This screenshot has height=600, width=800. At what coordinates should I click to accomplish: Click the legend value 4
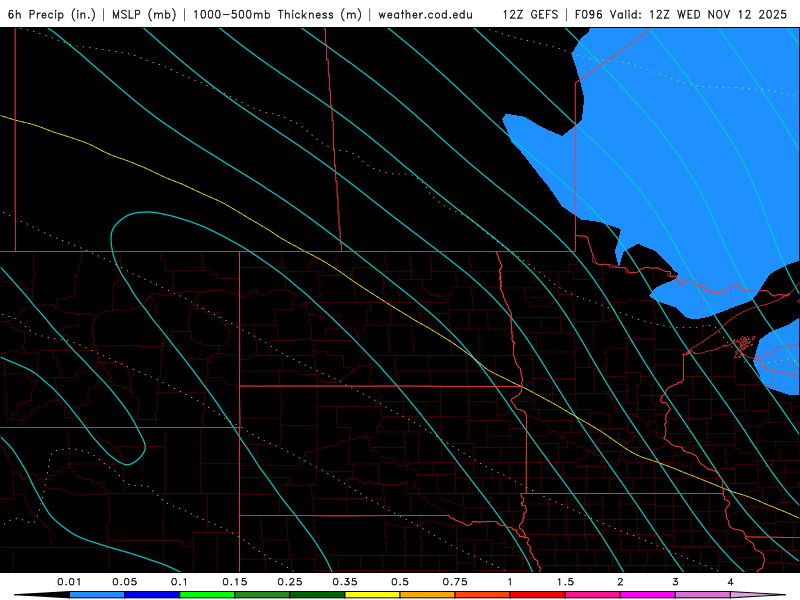pos(731,582)
